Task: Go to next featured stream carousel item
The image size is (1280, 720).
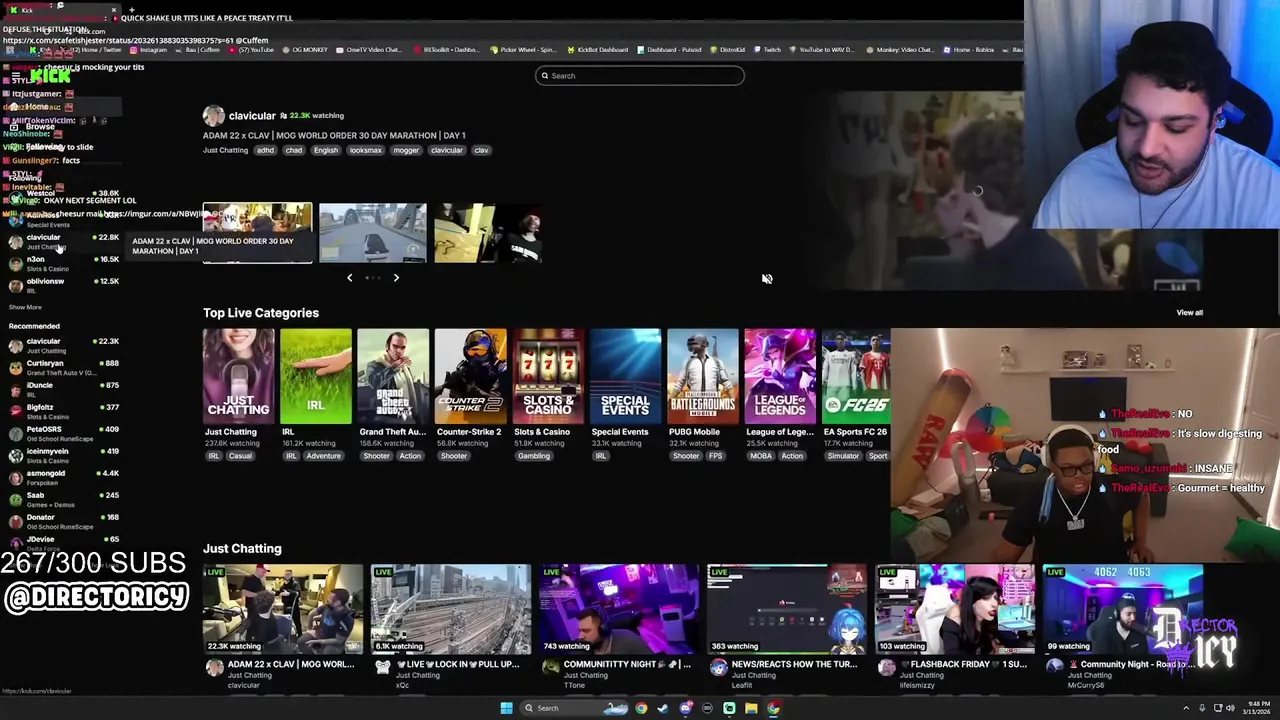Action: click(396, 278)
